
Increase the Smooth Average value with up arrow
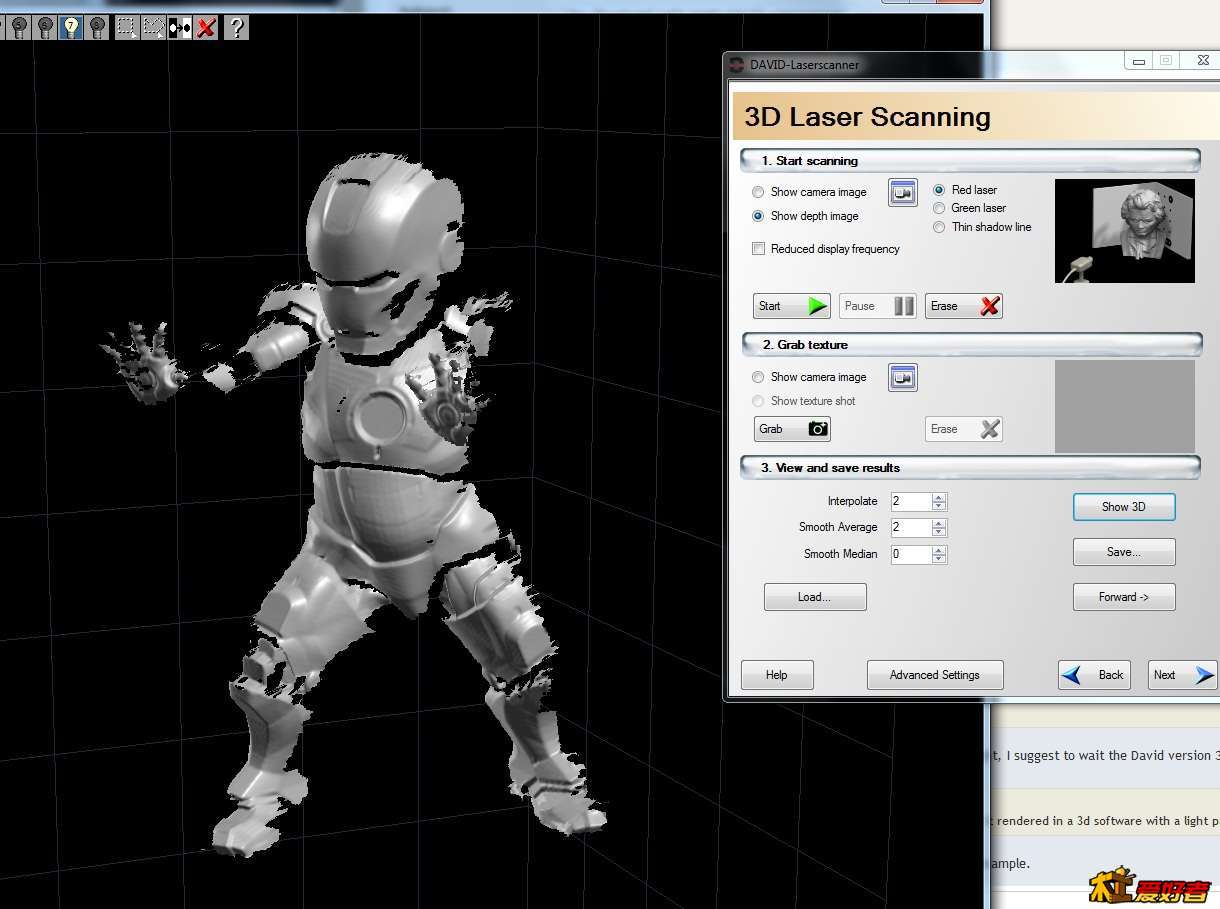[939, 523]
